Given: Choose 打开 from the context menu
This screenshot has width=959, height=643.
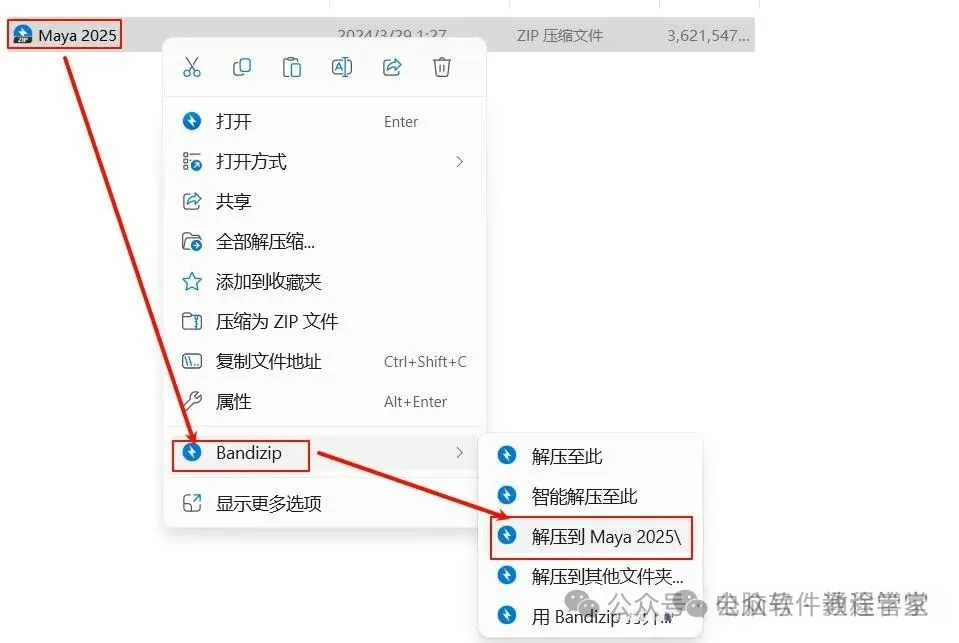Looking at the screenshot, I should 324,121.
